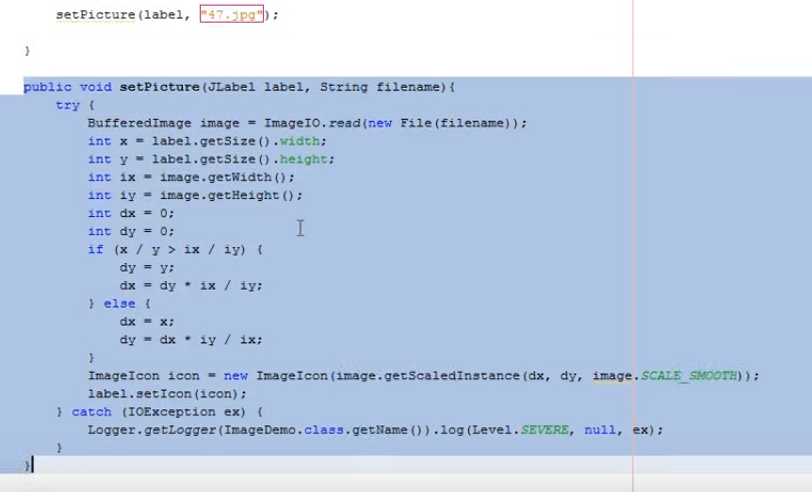Click the 'getScaledInstance' method call
Screen dimensions: 812x492
click(x=452, y=375)
